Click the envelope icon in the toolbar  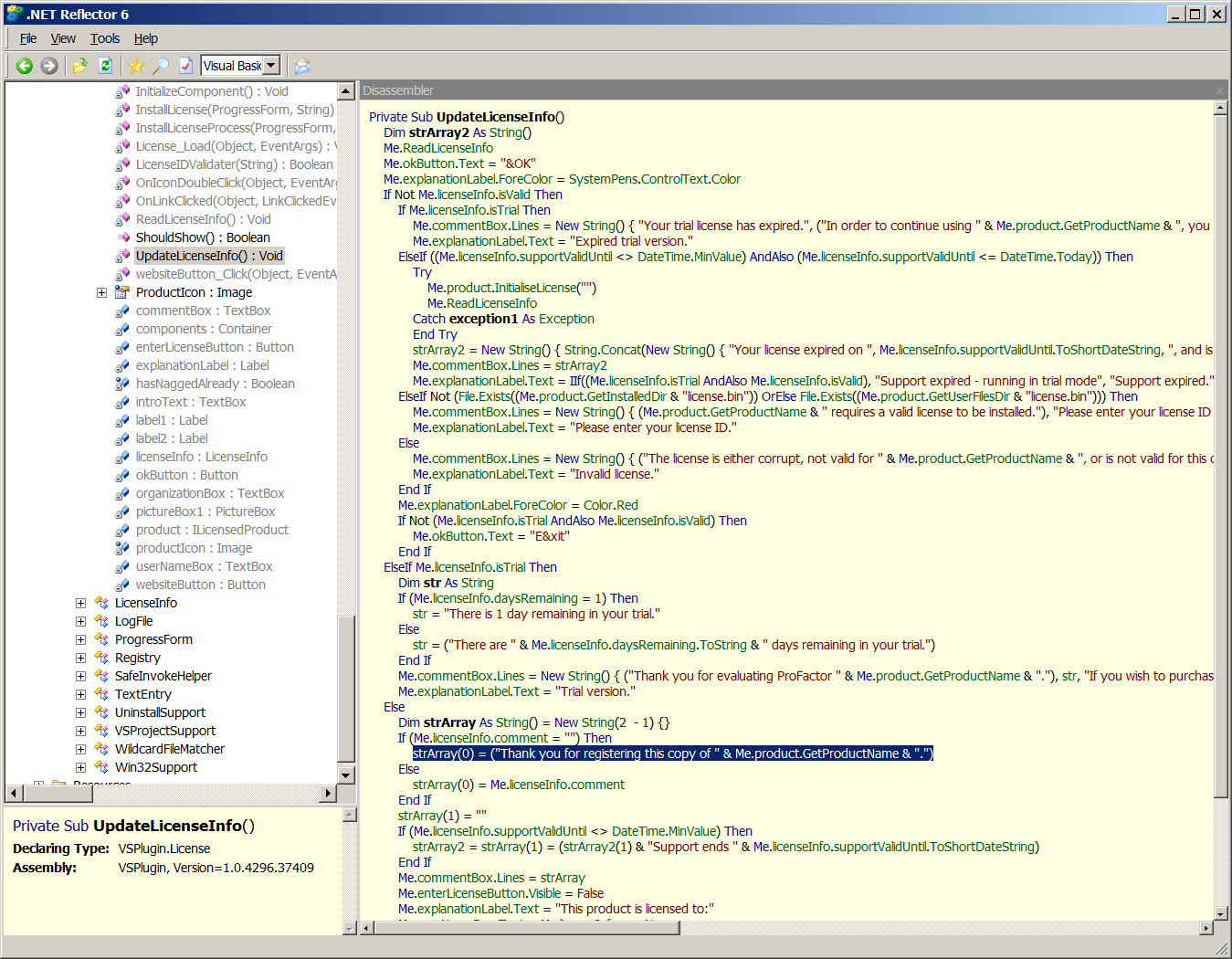(302, 66)
